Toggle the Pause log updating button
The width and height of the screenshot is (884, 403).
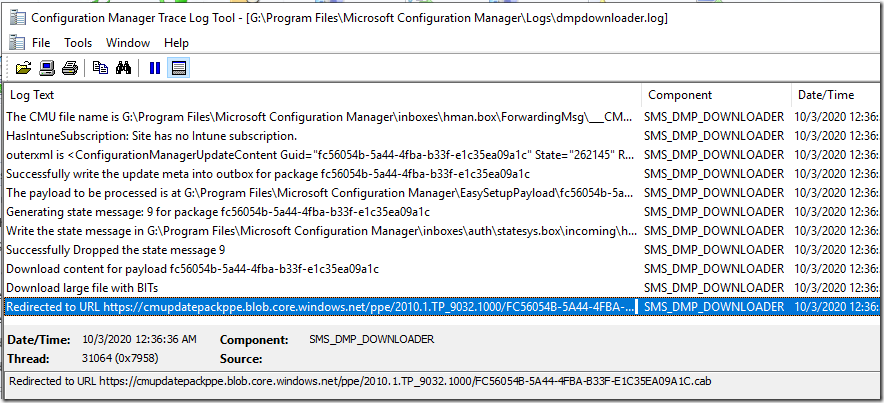155,68
